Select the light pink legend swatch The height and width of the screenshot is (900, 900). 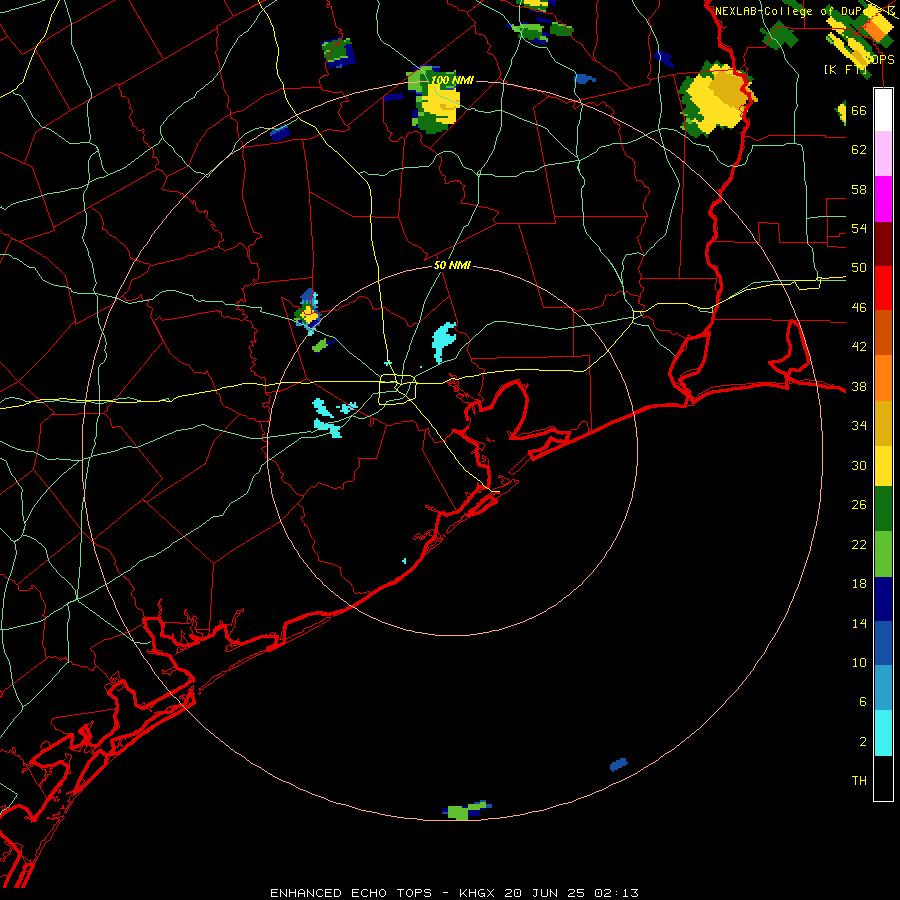[883, 154]
